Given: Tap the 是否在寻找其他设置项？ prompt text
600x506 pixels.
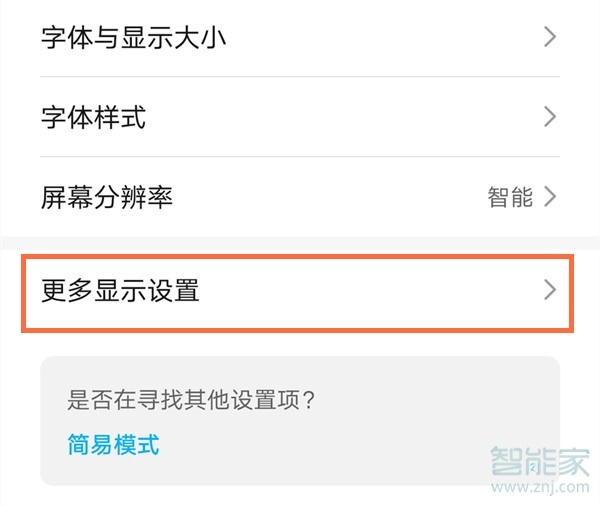Looking at the screenshot, I should pyautogui.click(x=192, y=402).
